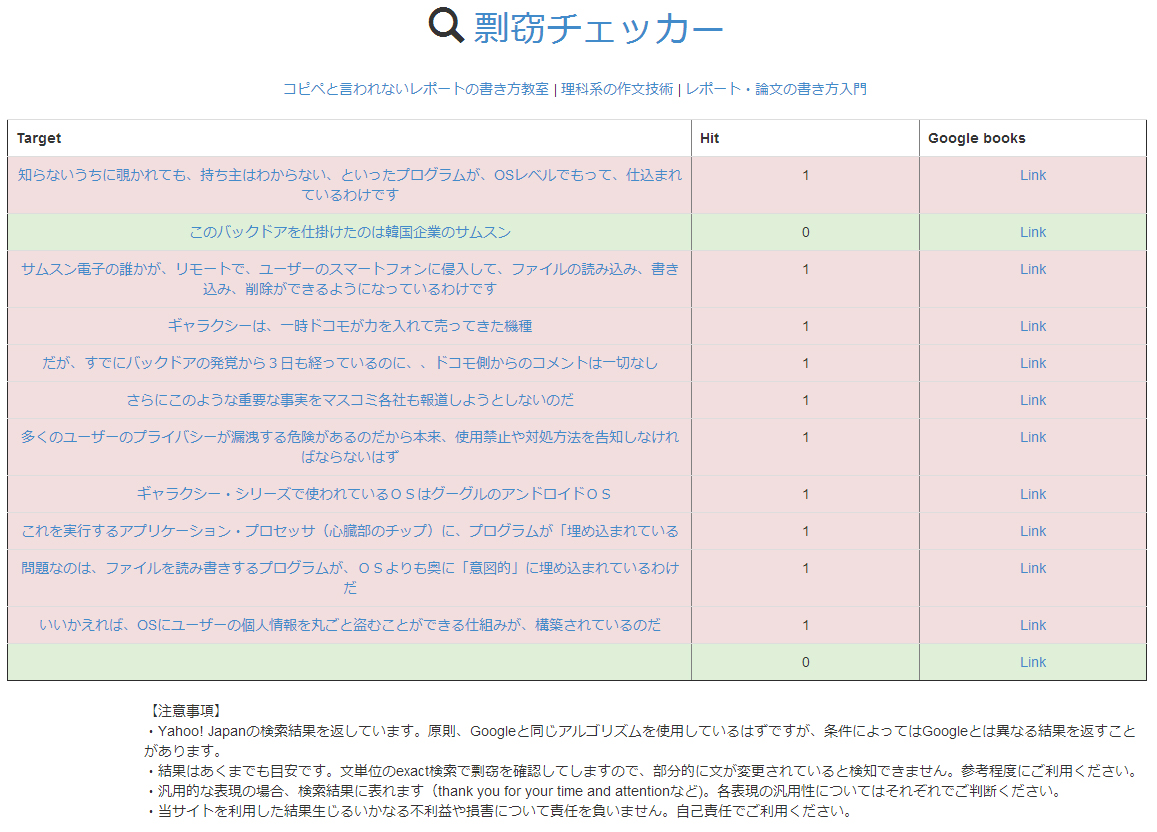Screen dimensions: 1157x832
Task: Open Google books Link for 知らないうちに覗かれても row
Action: pyautogui.click(x=1032, y=176)
